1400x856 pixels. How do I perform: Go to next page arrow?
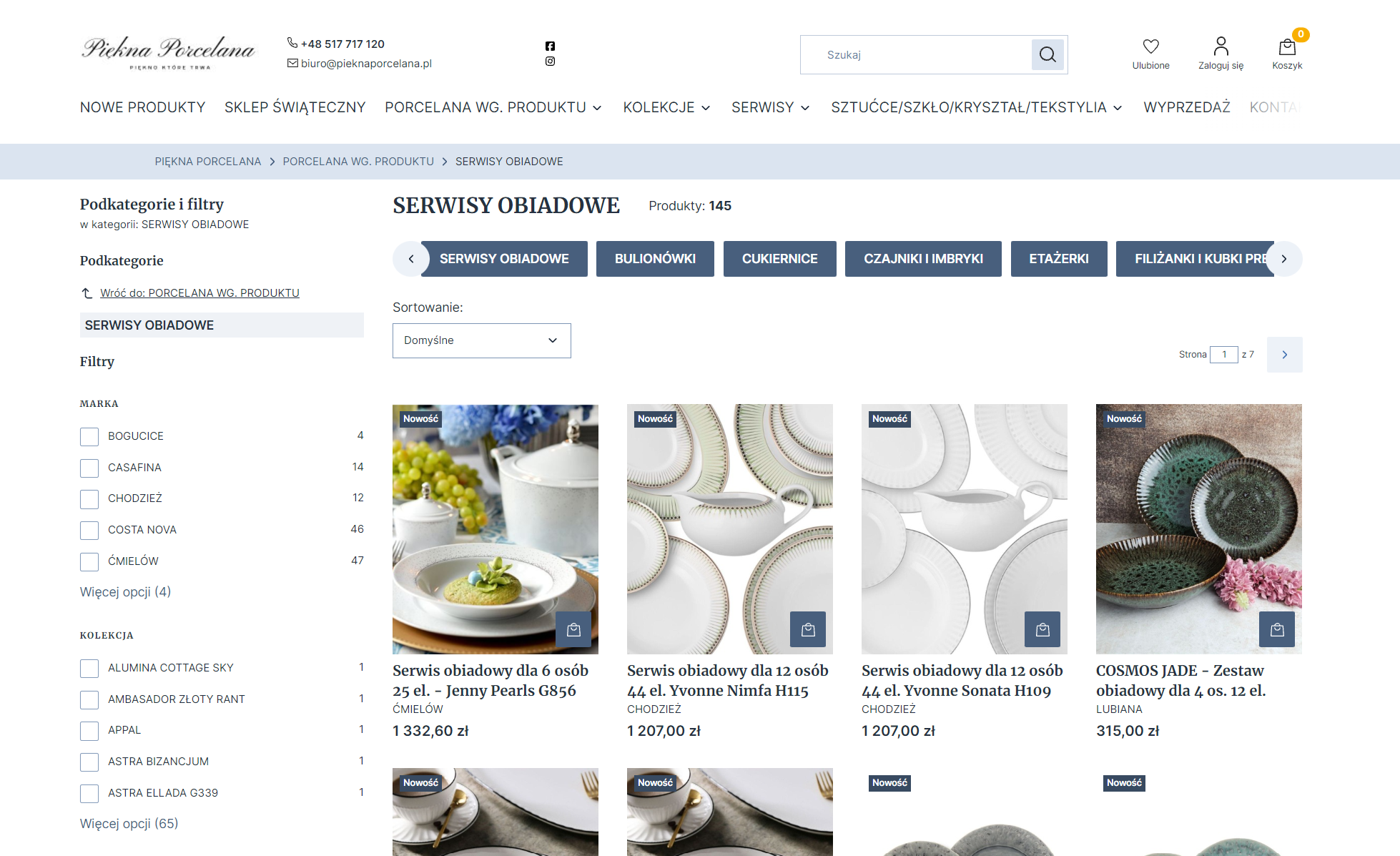[1284, 355]
